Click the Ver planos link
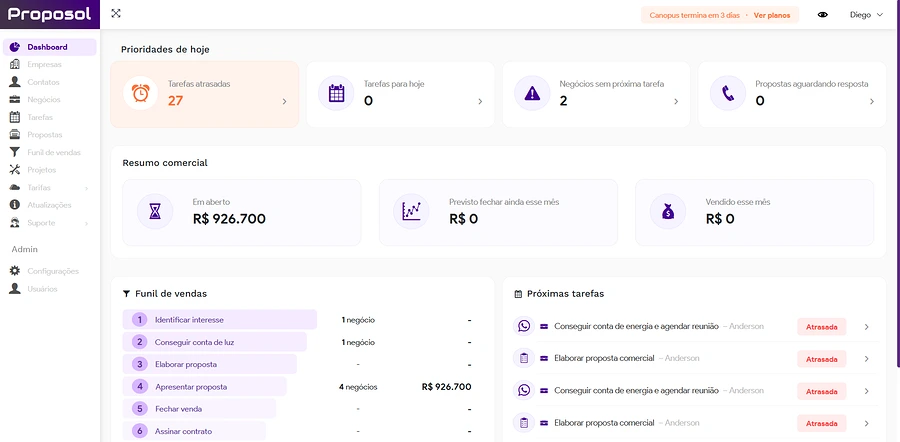Viewport: 900px width, 442px height. point(771,15)
